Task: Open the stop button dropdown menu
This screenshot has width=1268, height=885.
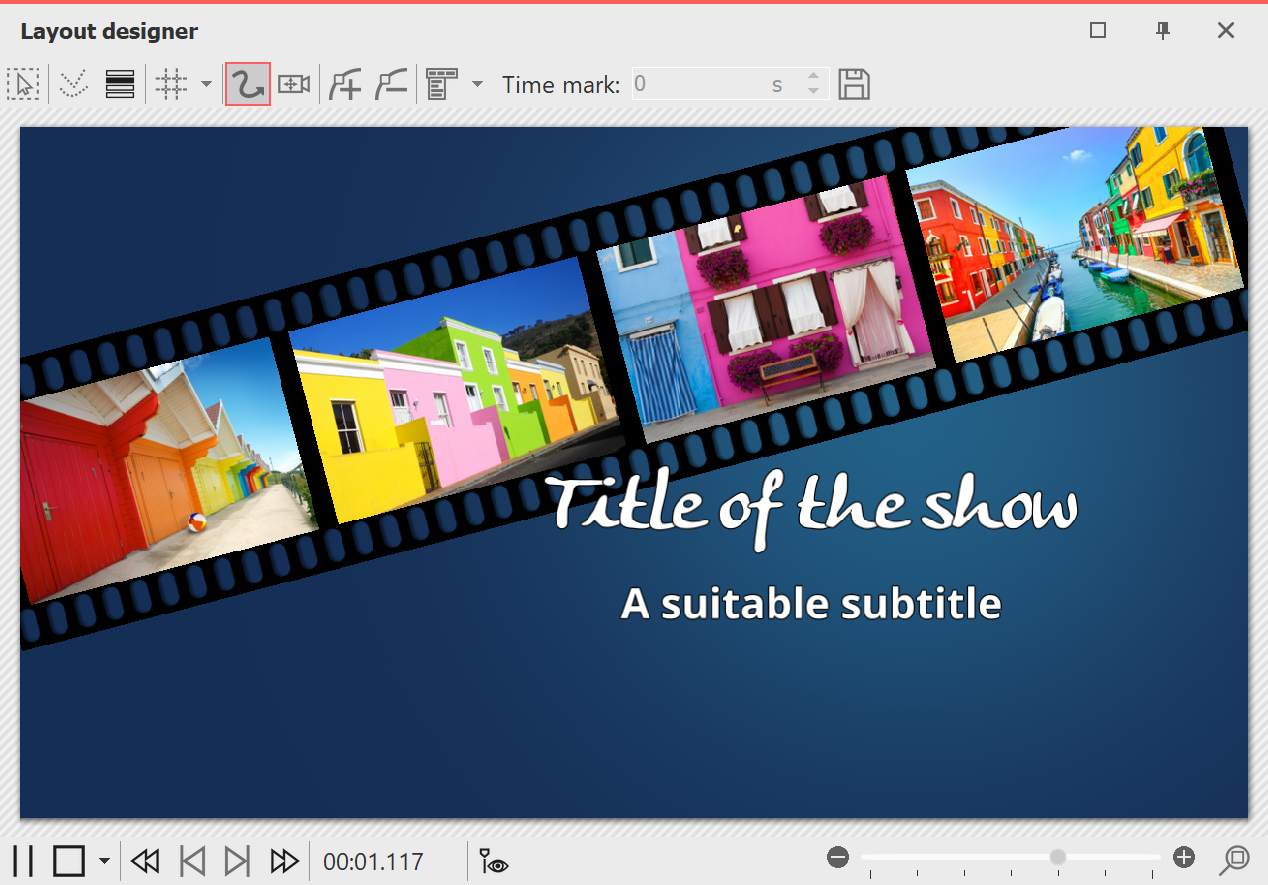Action: coord(103,860)
